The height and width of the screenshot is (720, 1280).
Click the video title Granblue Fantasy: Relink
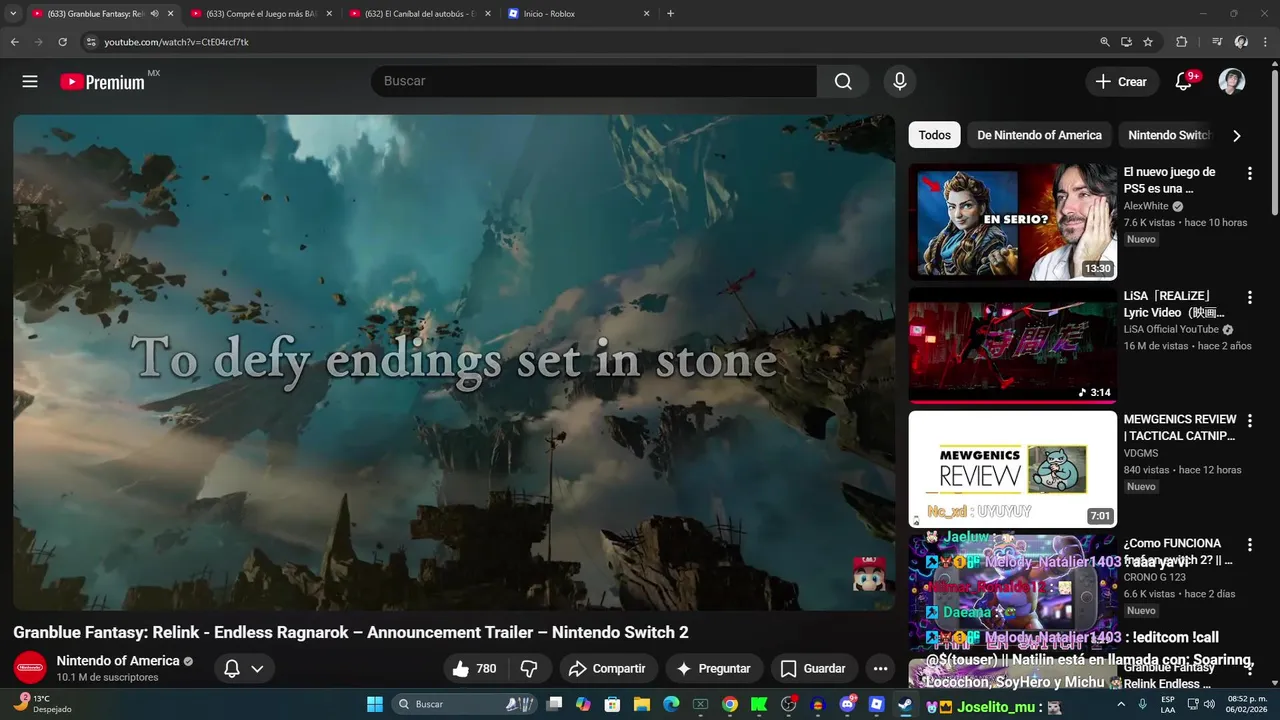(351, 632)
